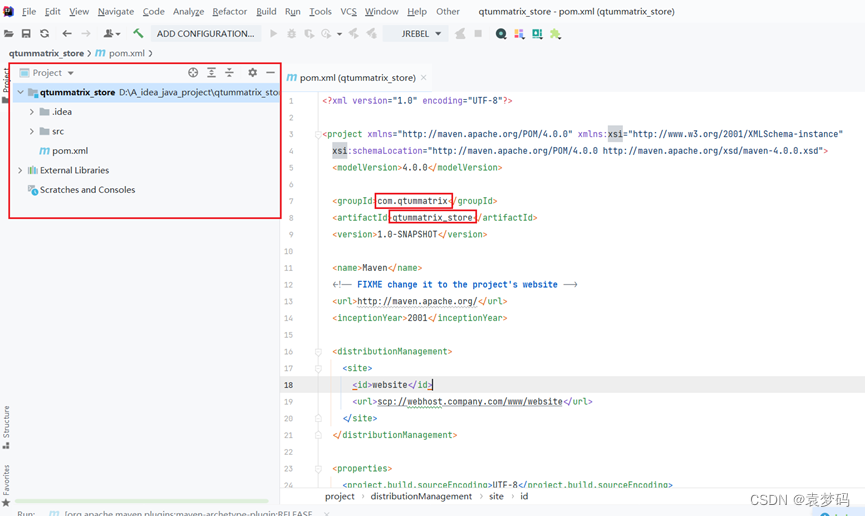The width and height of the screenshot is (865, 516).
Task: Toggle the Structure side tool window
Action: pos(6,427)
